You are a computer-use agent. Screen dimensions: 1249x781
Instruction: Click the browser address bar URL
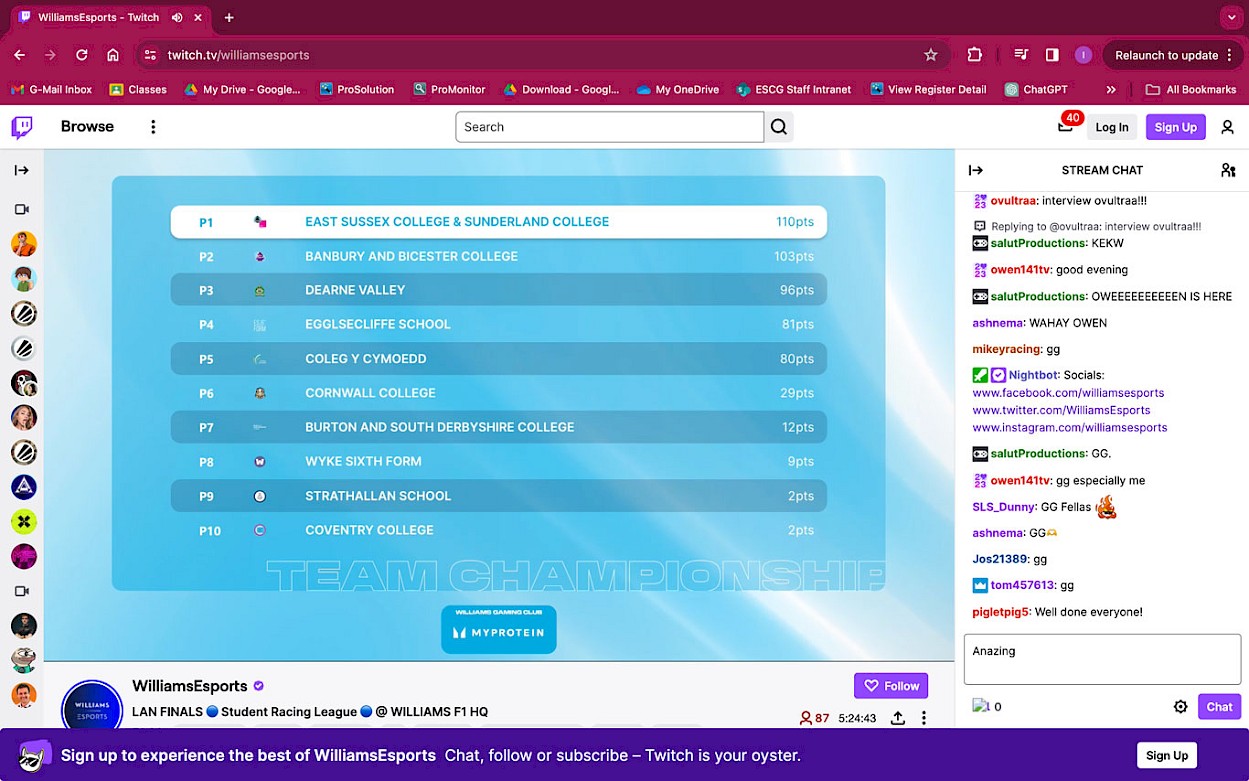(x=238, y=55)
